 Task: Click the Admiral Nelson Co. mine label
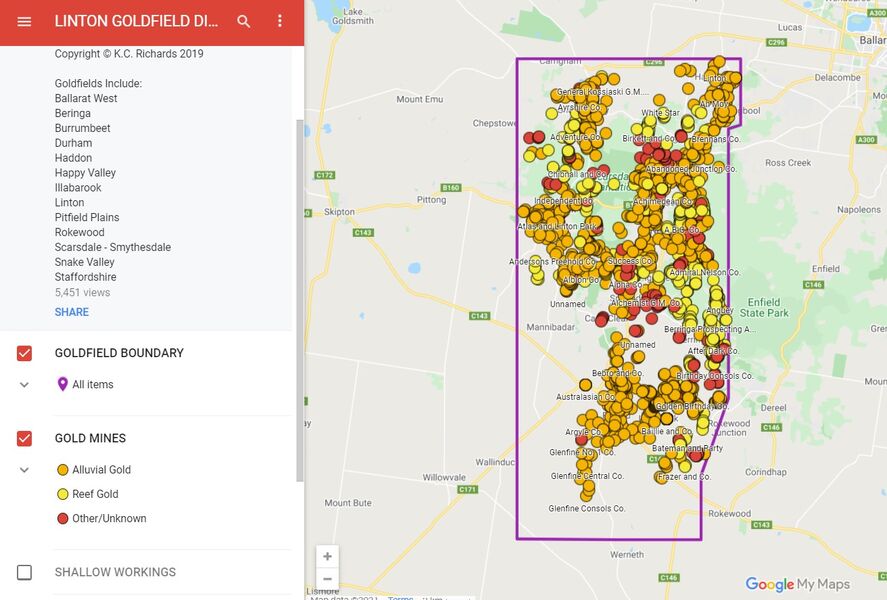click(x=704, y=273)
